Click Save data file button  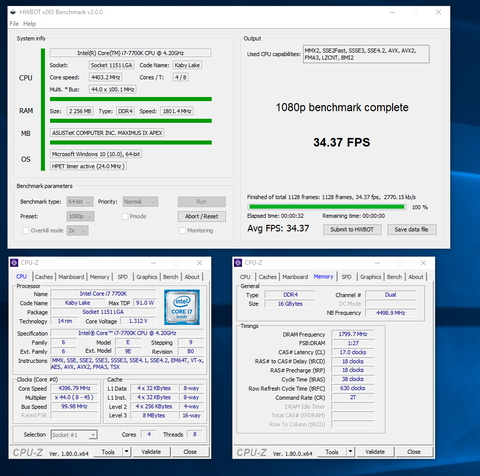point(412,229)
